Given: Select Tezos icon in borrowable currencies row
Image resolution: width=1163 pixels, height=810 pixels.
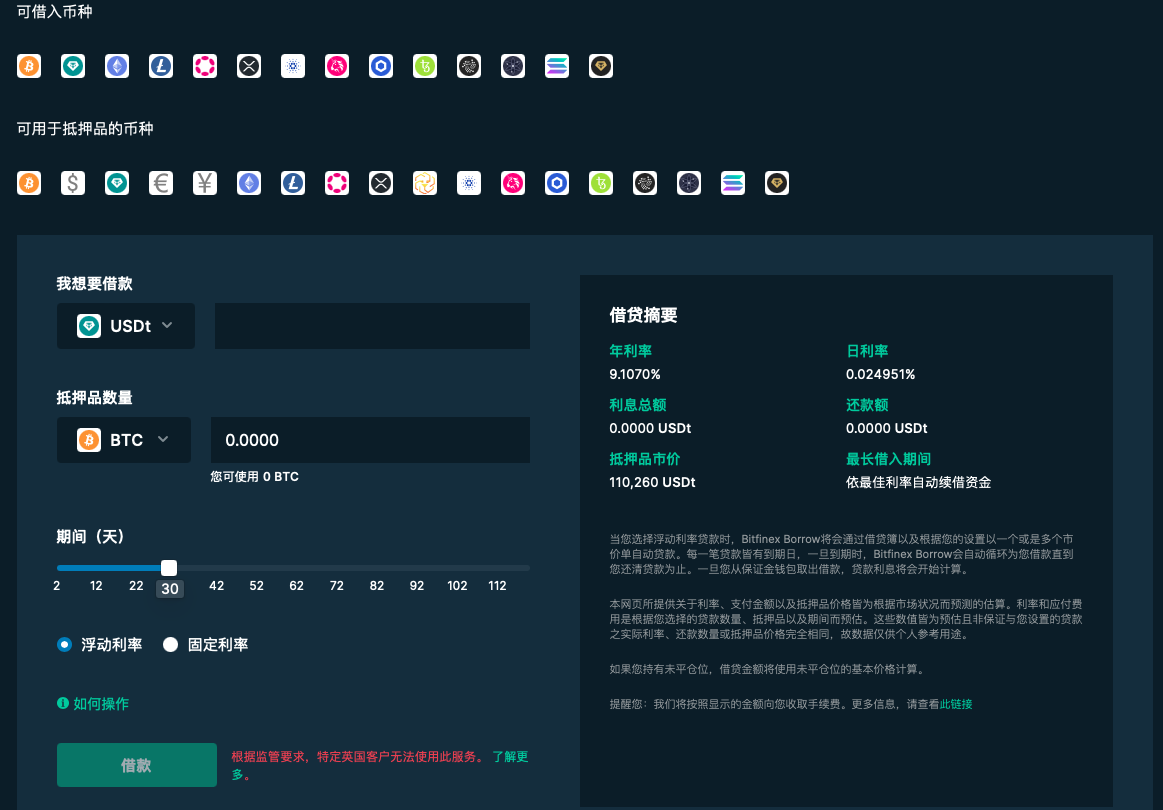Looking at the screenshot, I should 425,66.
